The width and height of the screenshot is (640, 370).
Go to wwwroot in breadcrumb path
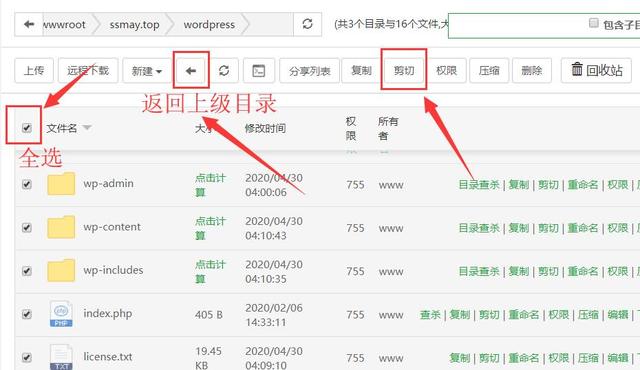[x=64, y=24]
